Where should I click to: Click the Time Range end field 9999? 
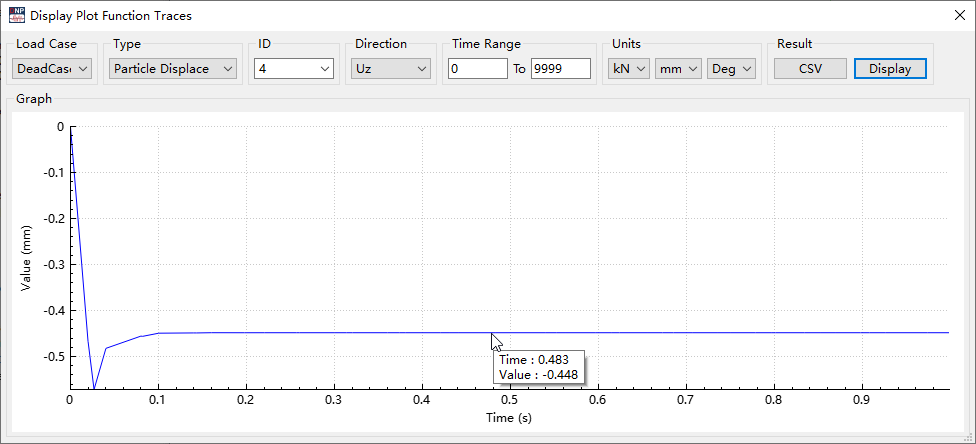(x=561, y=69)
